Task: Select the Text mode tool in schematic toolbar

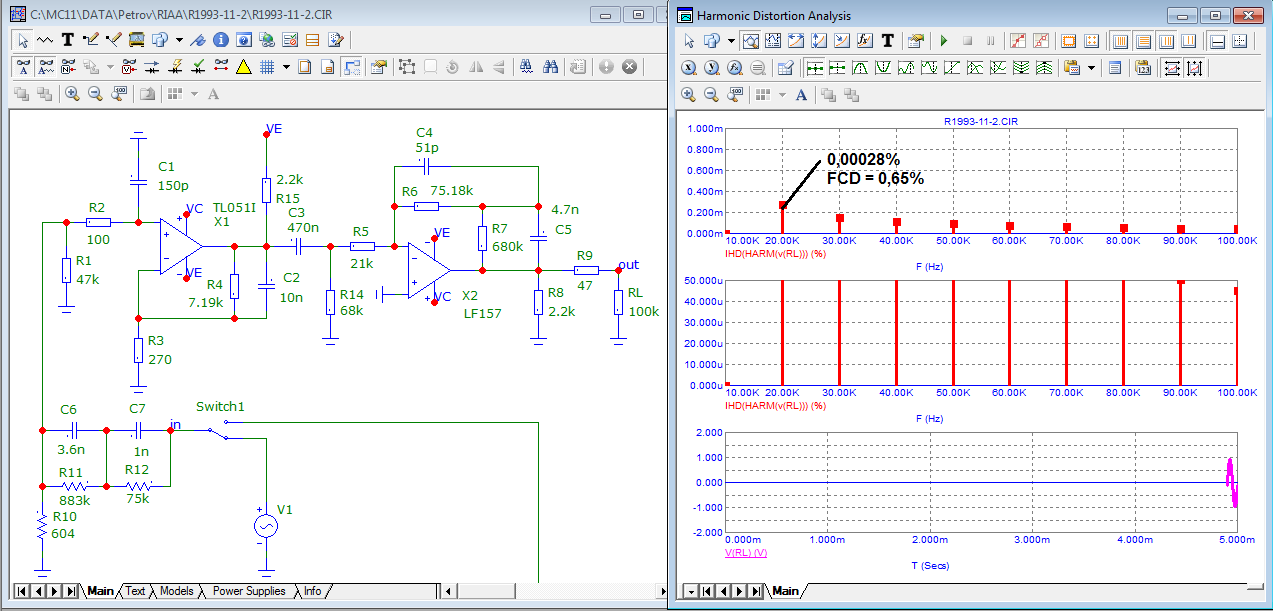Action: [x=68, y=40]
